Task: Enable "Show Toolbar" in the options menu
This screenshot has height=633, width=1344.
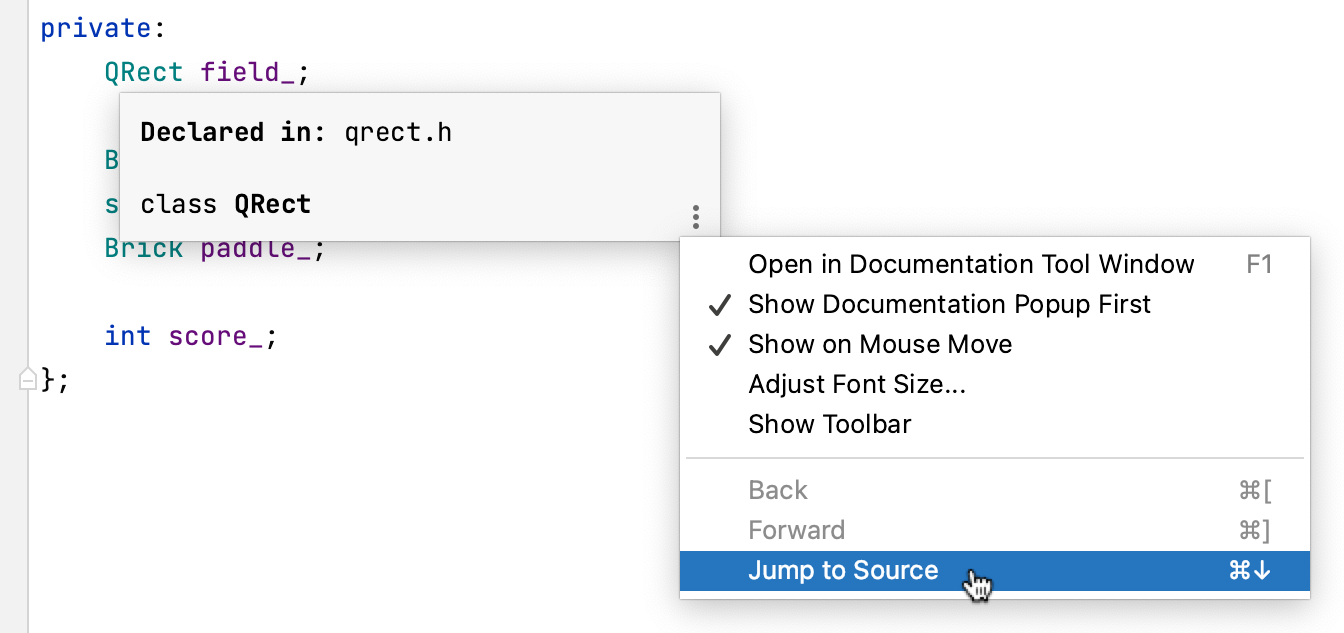Action: 830,423
